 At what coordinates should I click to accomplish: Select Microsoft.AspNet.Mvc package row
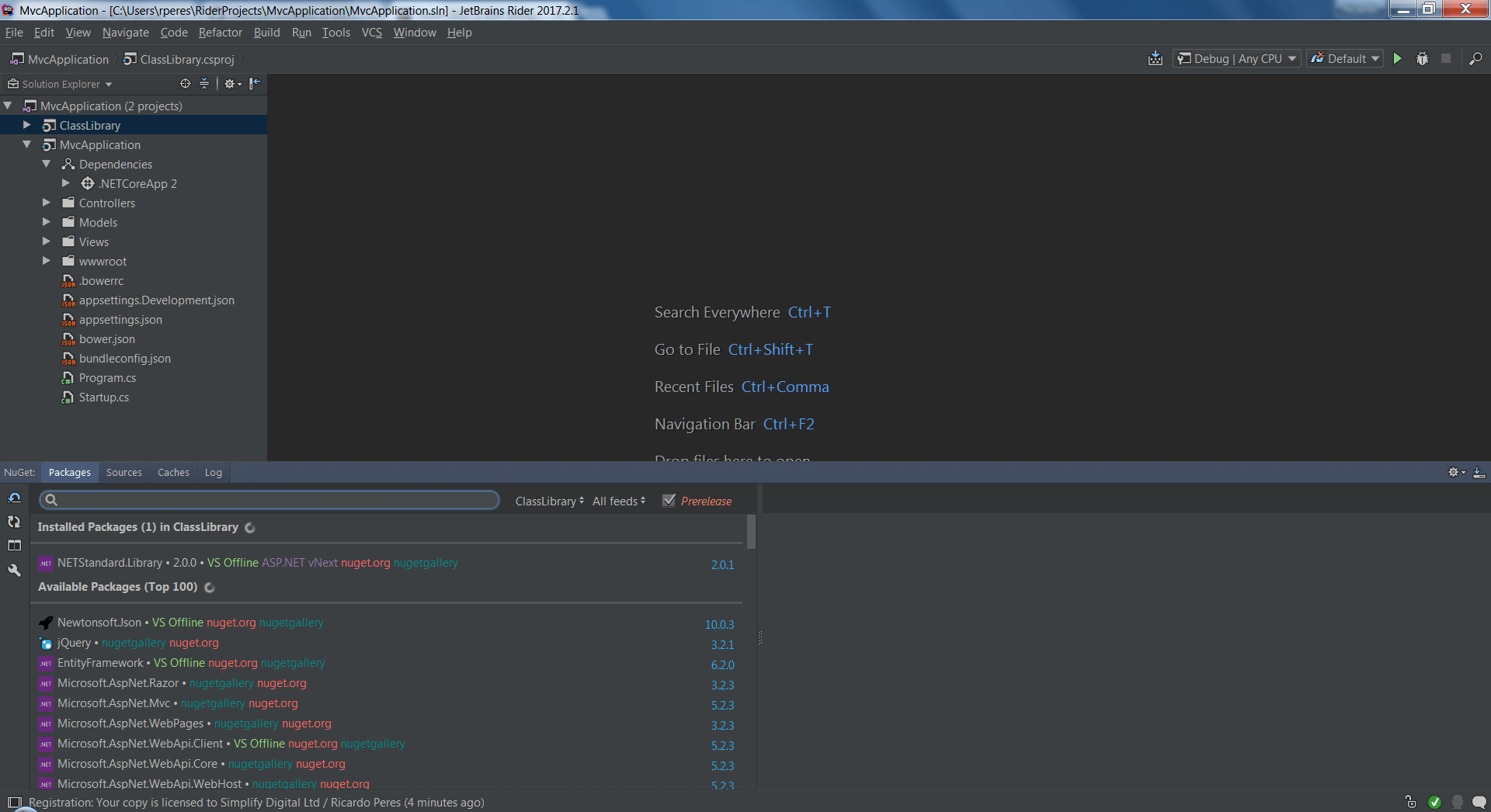click(386, 703)
